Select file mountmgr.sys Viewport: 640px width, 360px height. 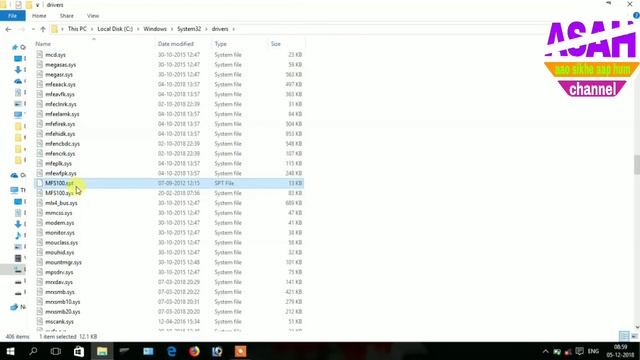coord(63,262)
